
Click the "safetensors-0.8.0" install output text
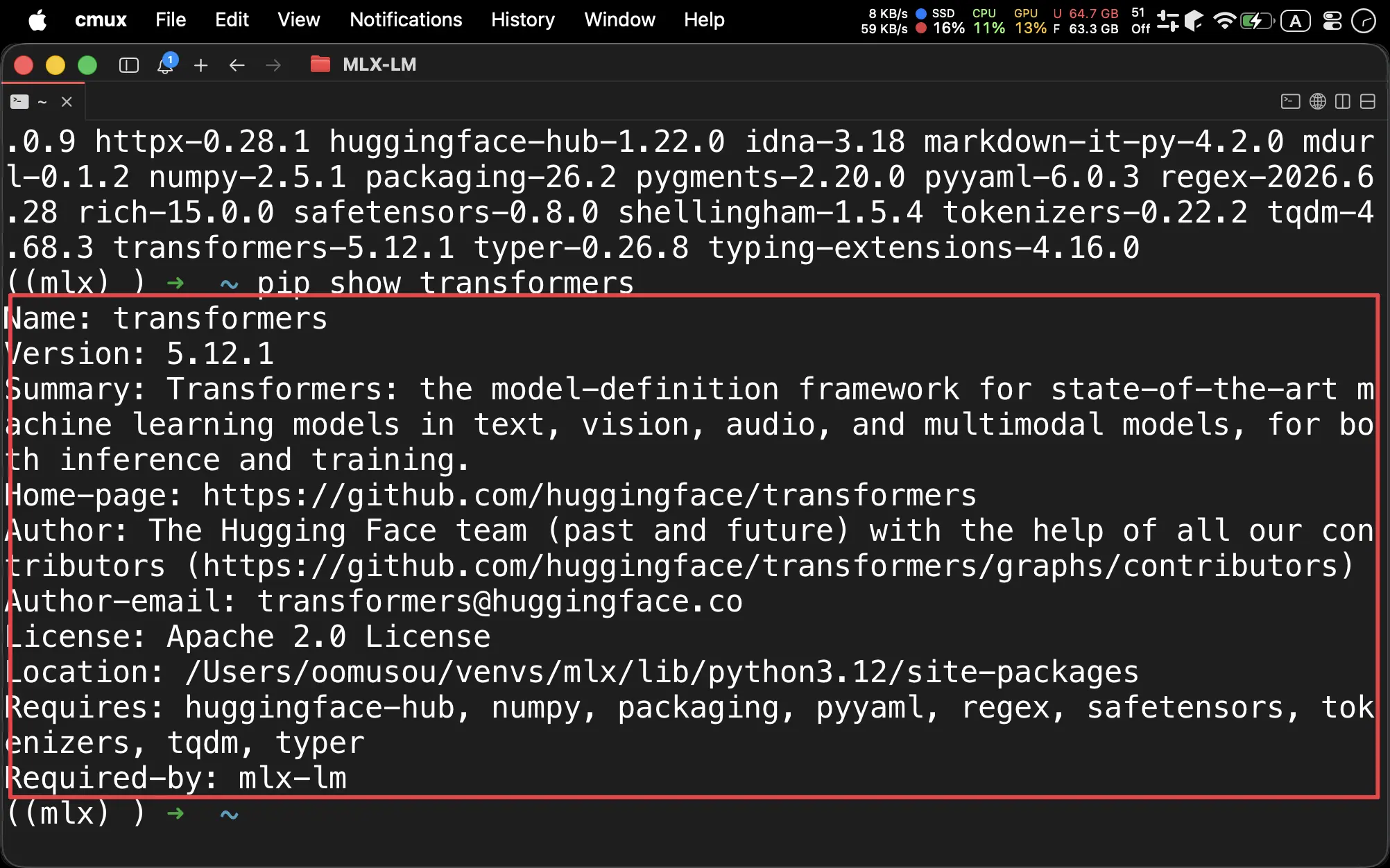(445, 212)
